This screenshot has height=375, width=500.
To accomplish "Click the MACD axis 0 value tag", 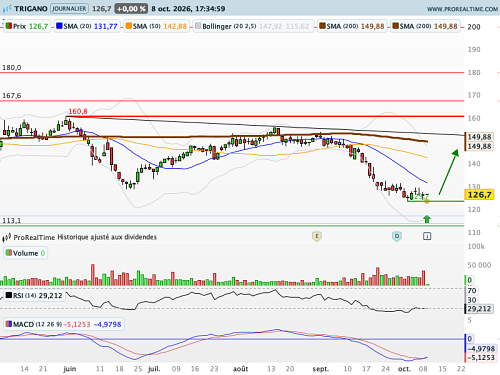I will 469,339.
